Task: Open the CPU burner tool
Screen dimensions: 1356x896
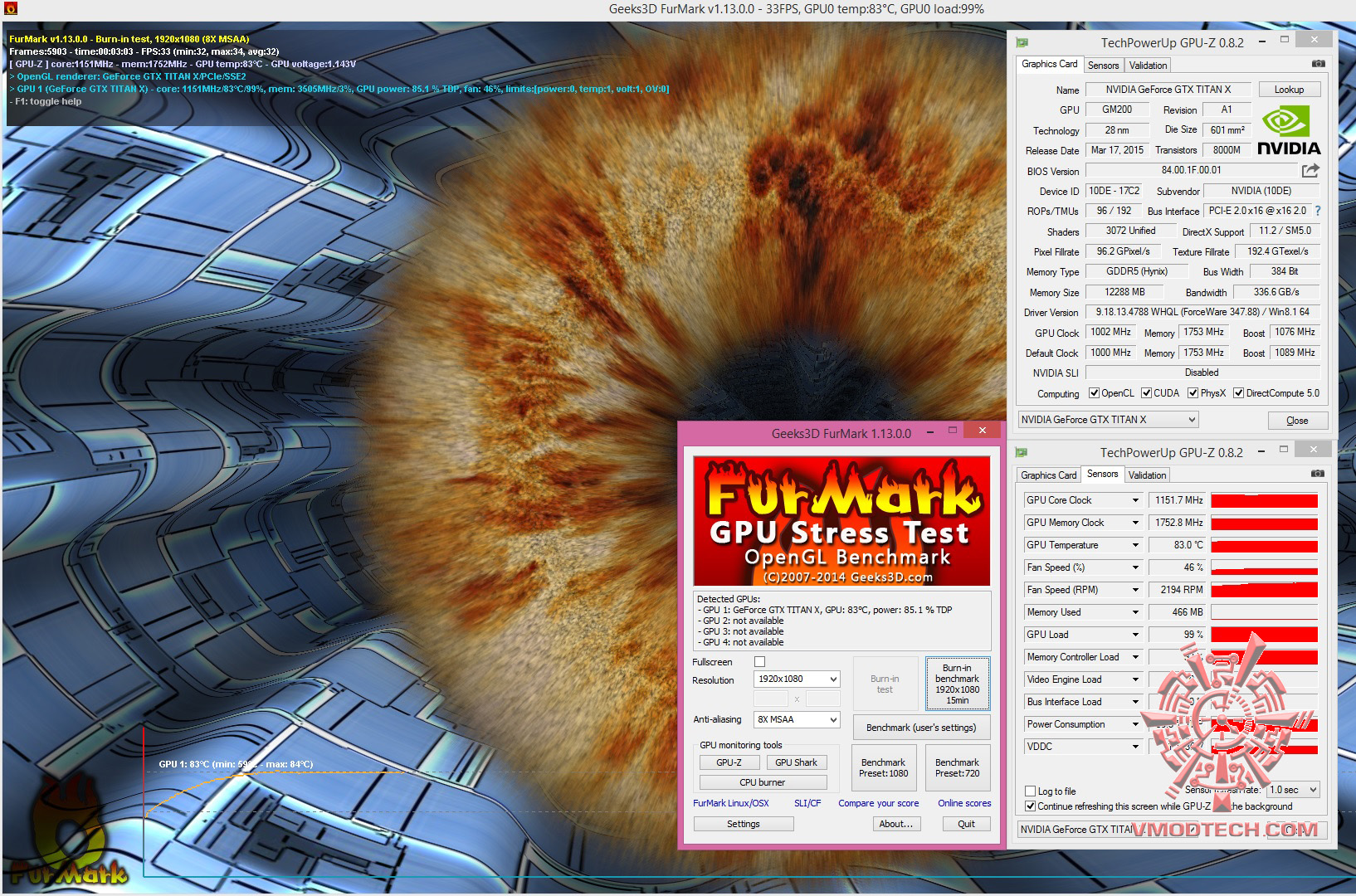Action: 763,782
